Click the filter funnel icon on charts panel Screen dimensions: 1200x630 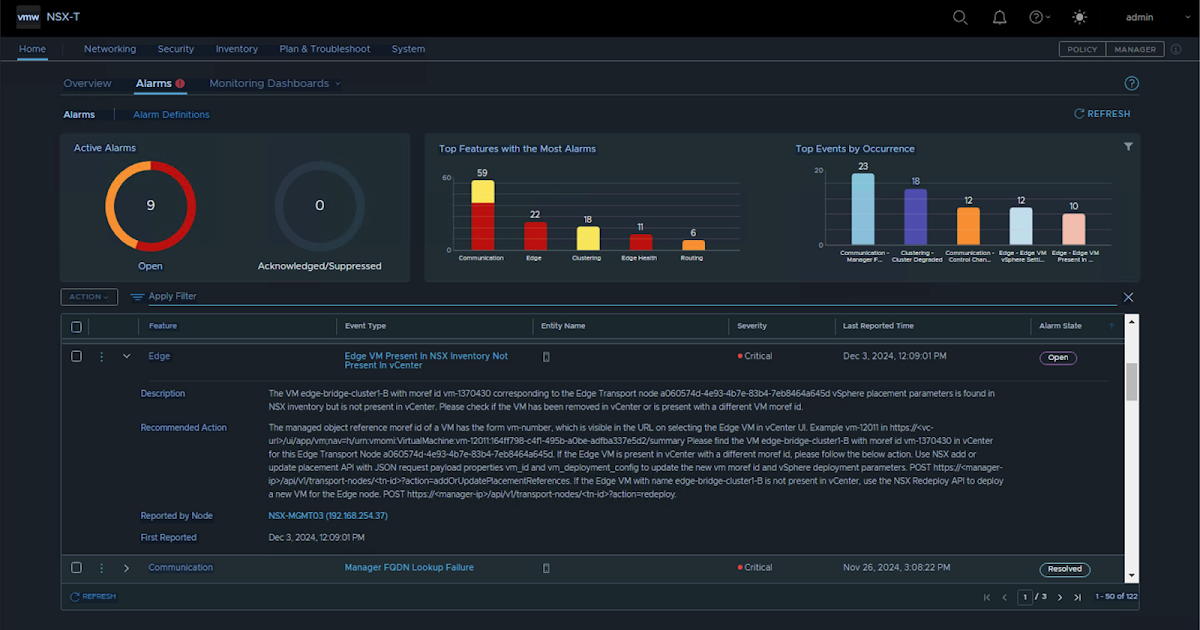[x=1128, y=147]
